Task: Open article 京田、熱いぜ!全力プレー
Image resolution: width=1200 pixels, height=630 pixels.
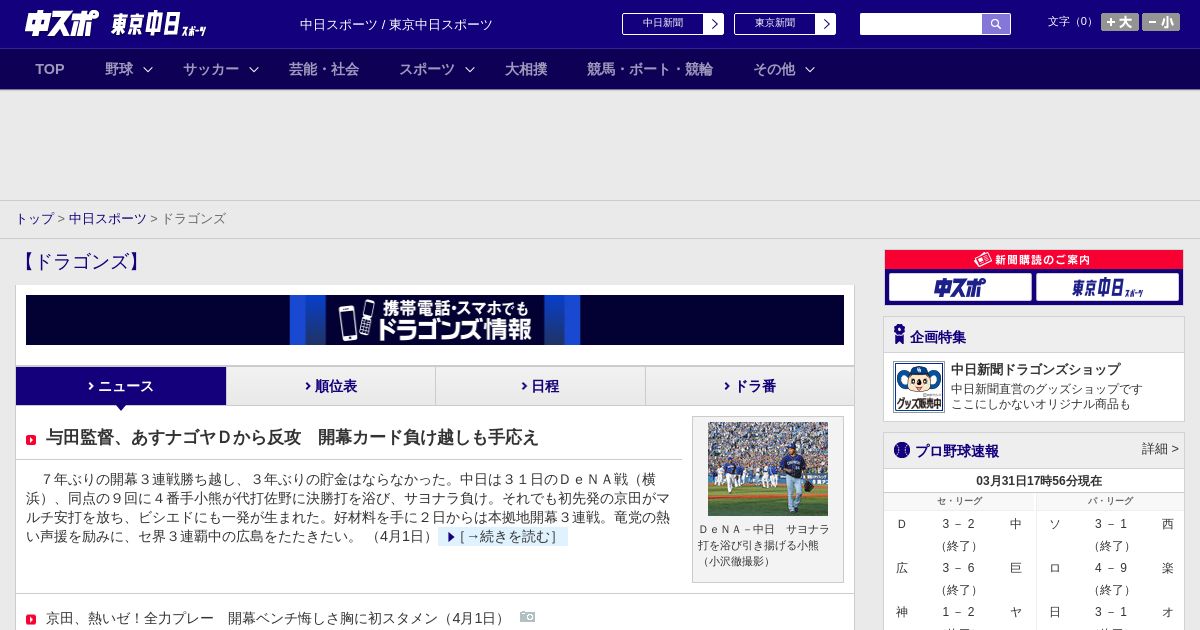Action: click(x=277, y=619)
